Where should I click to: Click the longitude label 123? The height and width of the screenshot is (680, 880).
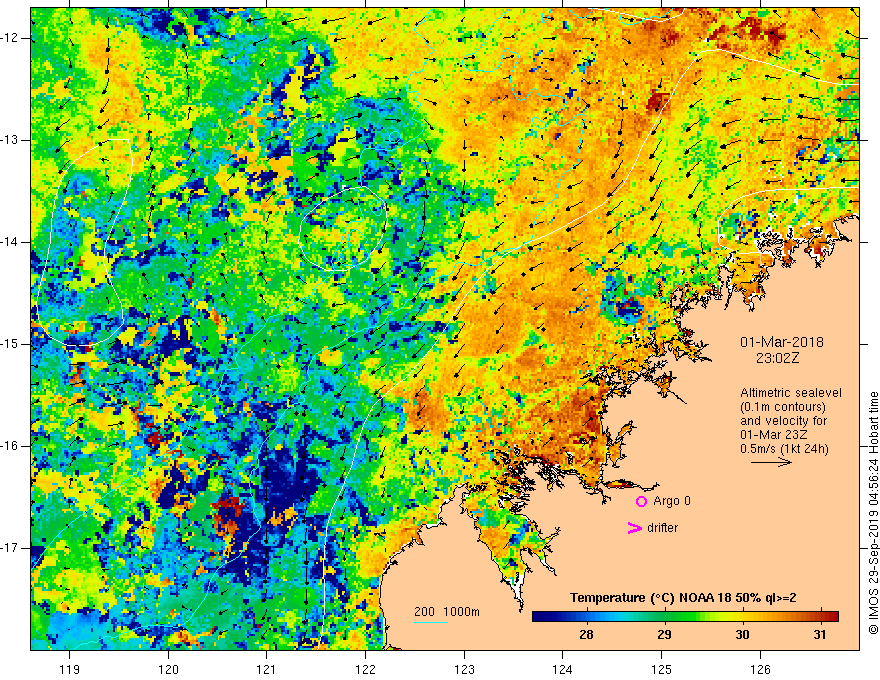pos(464,669)
